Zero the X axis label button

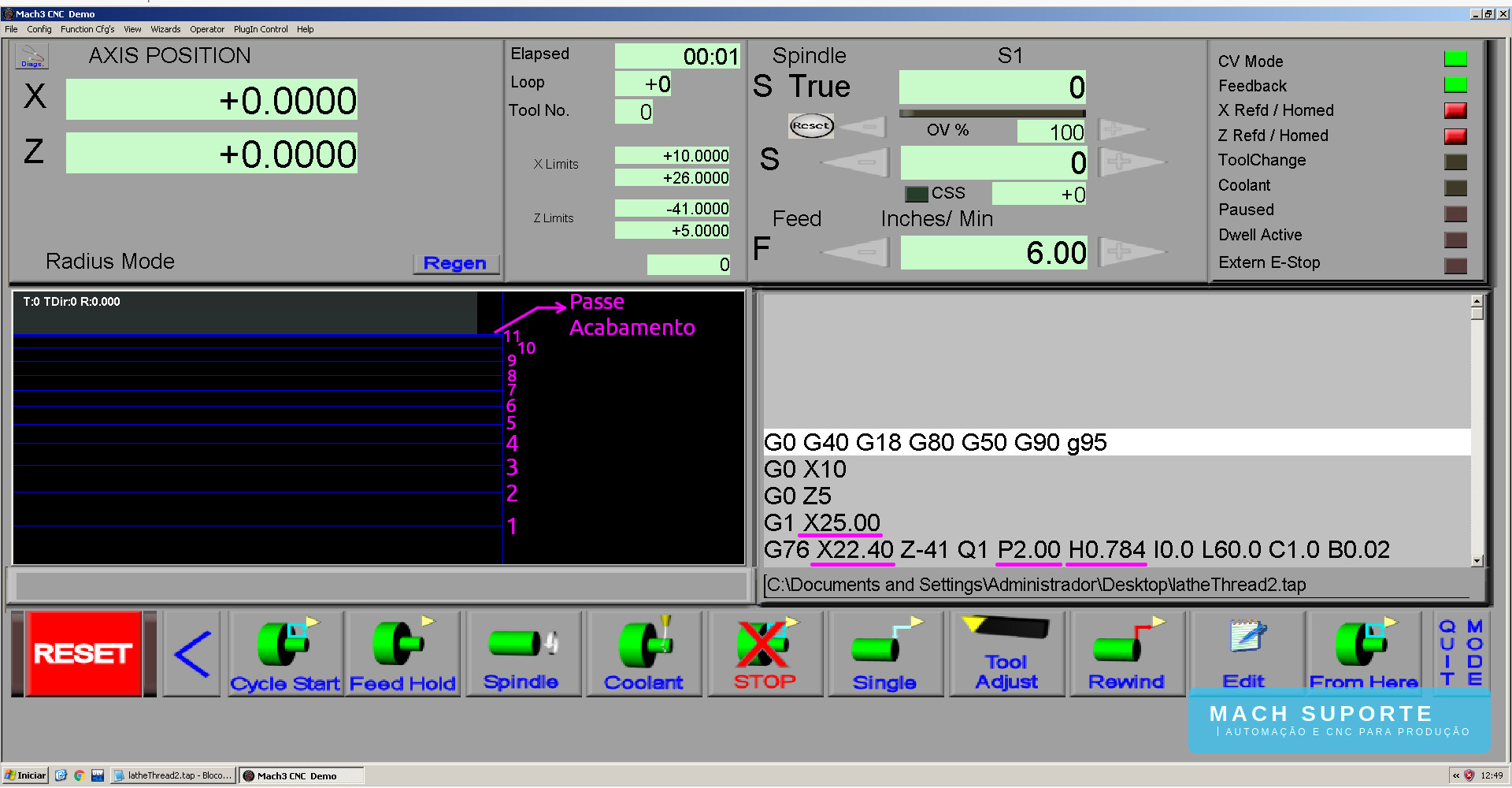pyautogui.click(x=35, y=96)
